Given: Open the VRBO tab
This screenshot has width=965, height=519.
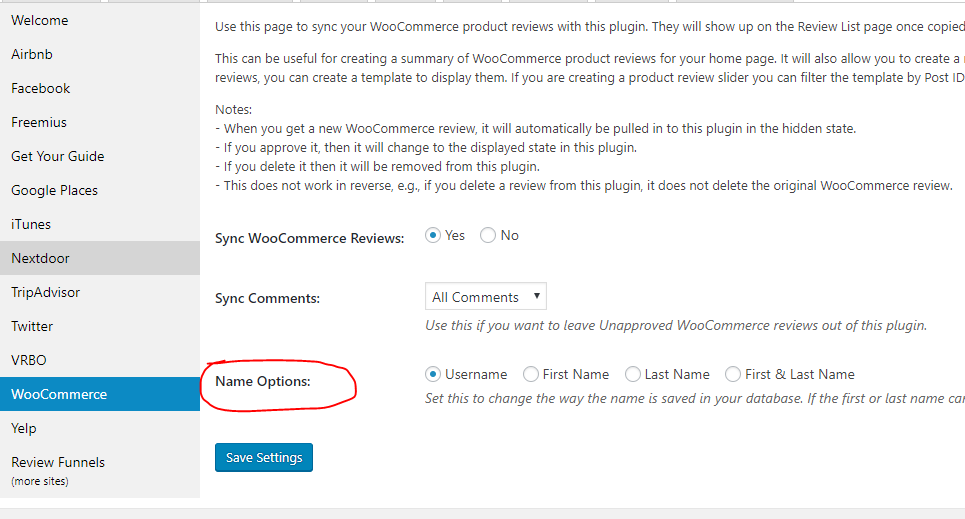Looking at the screenshot, I should pos(100,360).
